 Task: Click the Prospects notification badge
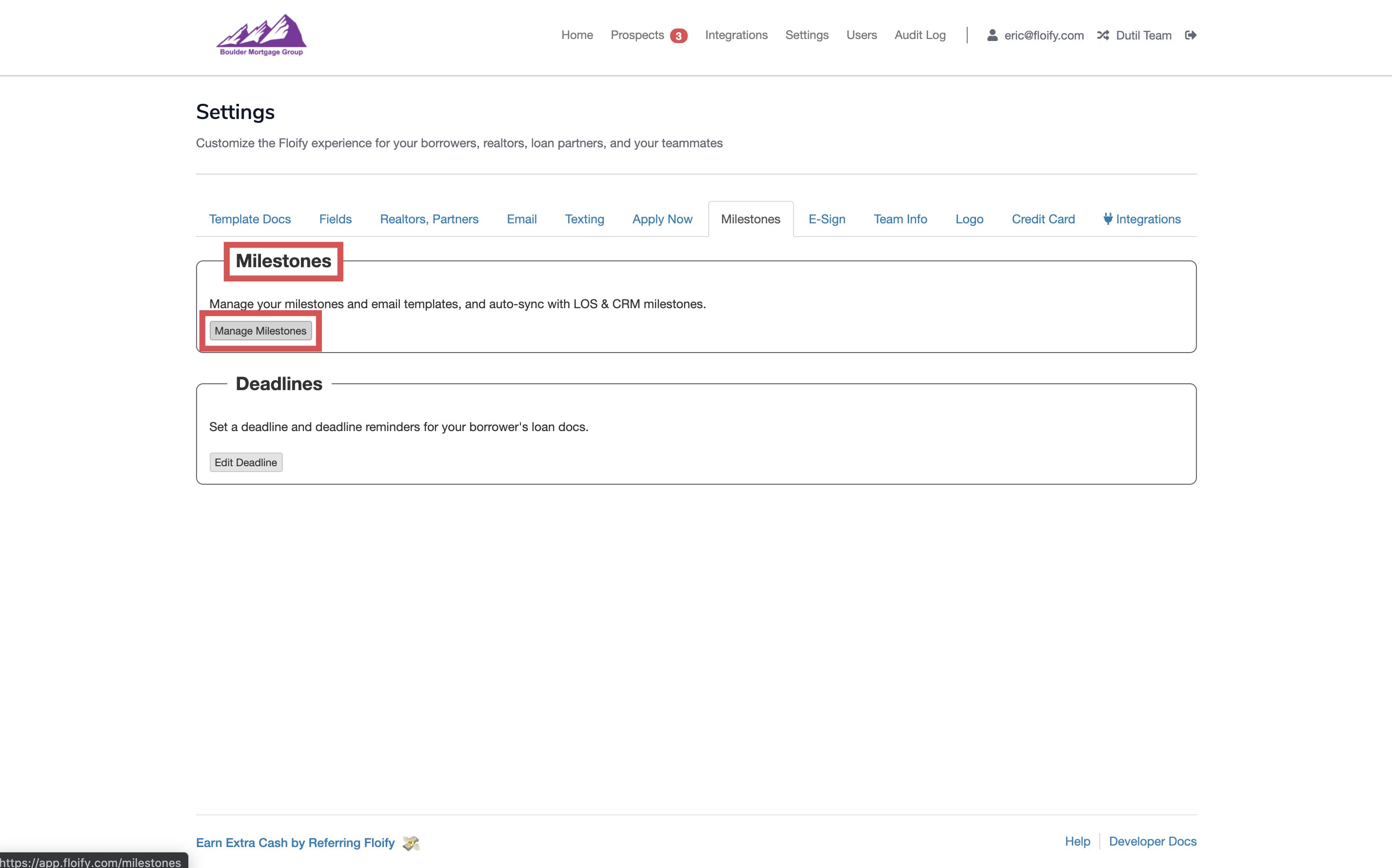pos(678,36)
